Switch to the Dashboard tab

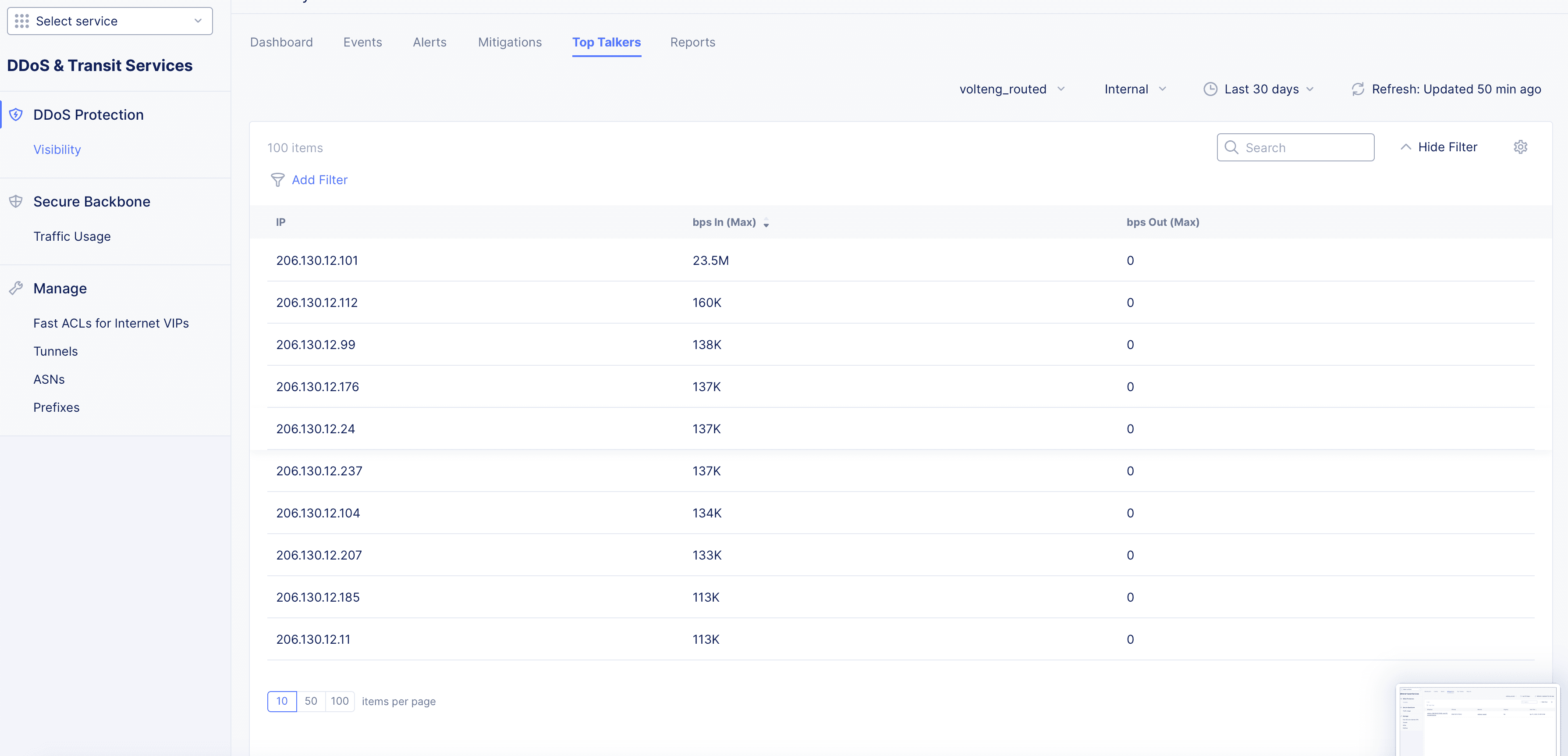(x=281, y=42)
